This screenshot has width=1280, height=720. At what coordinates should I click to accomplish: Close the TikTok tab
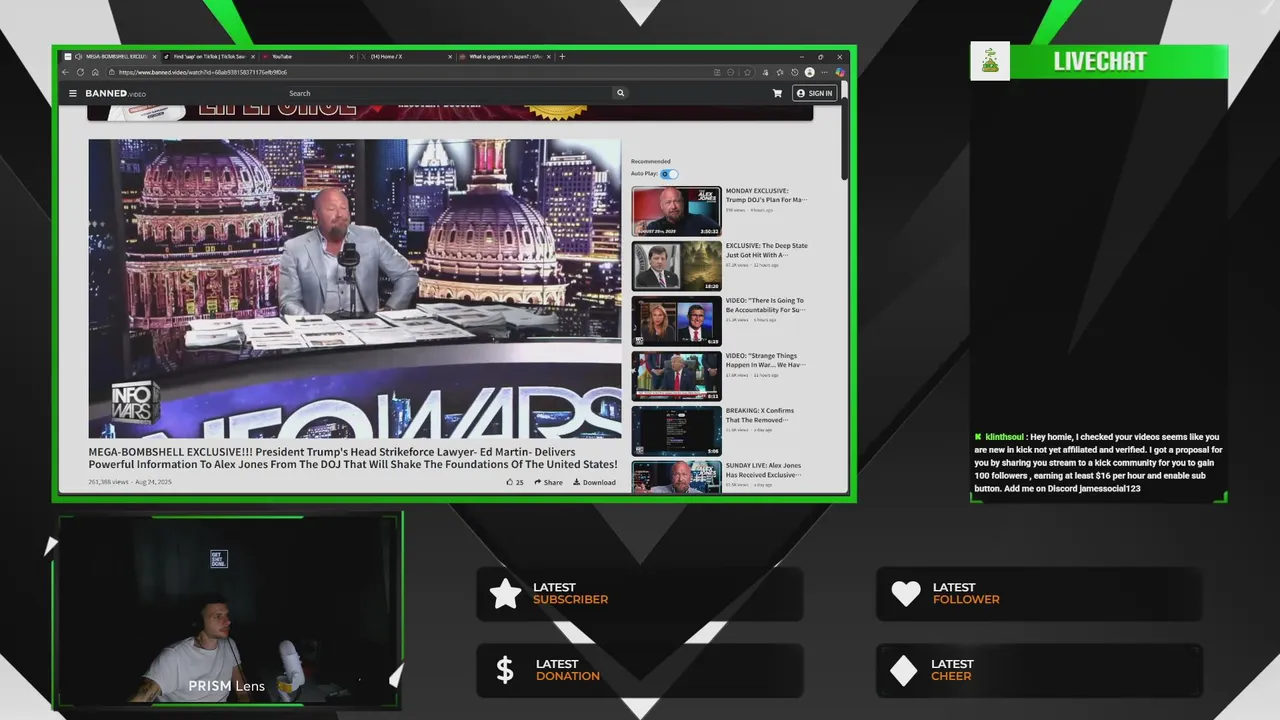253,57
